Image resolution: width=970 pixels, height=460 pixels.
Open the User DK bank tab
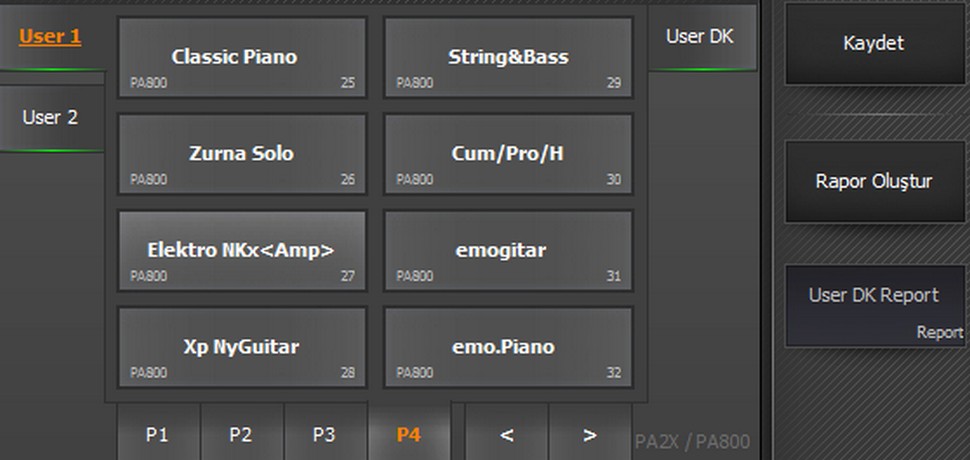[x=700, y=37]
